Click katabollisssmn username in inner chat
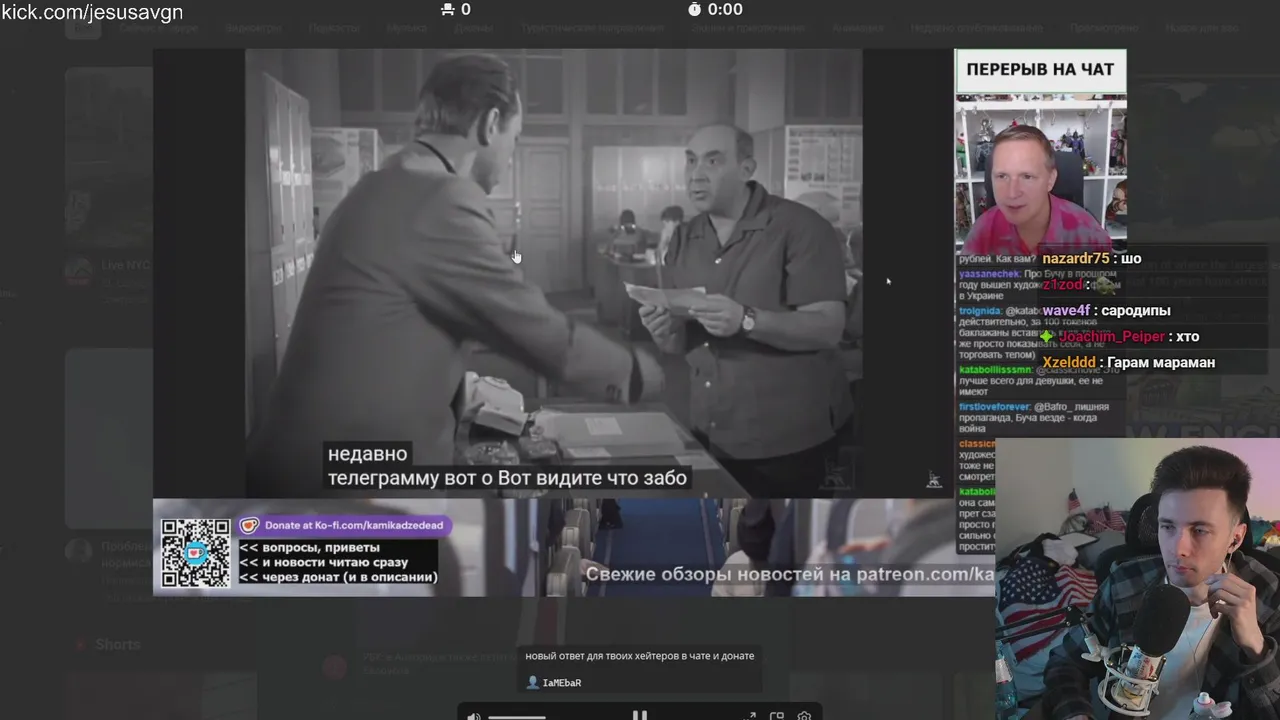The height and width of the screenshot is (720, 1280). (x=996, y=370)
